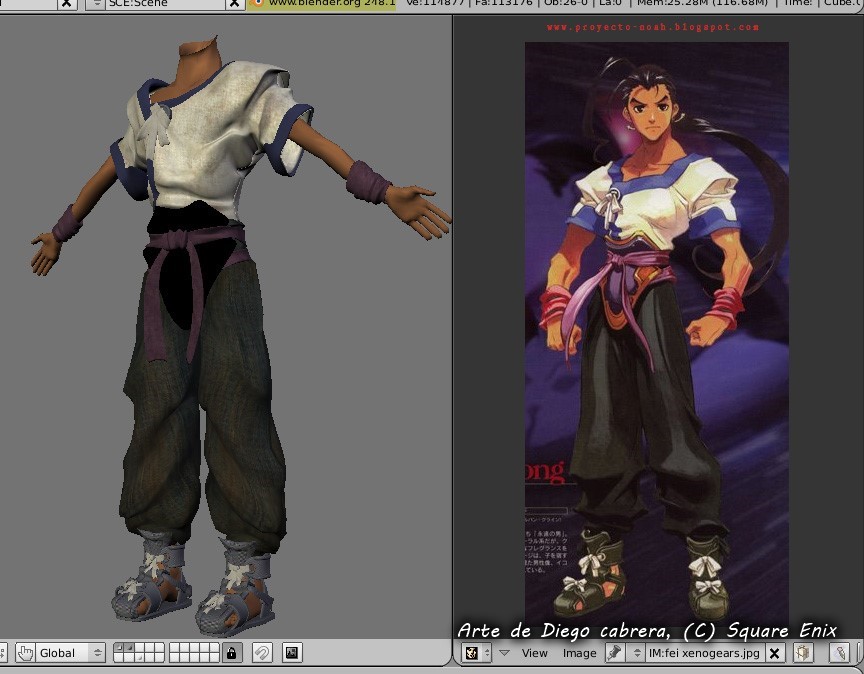Click the render preview image icon in 3D header

pyautogui.click(x=291, y=653)
